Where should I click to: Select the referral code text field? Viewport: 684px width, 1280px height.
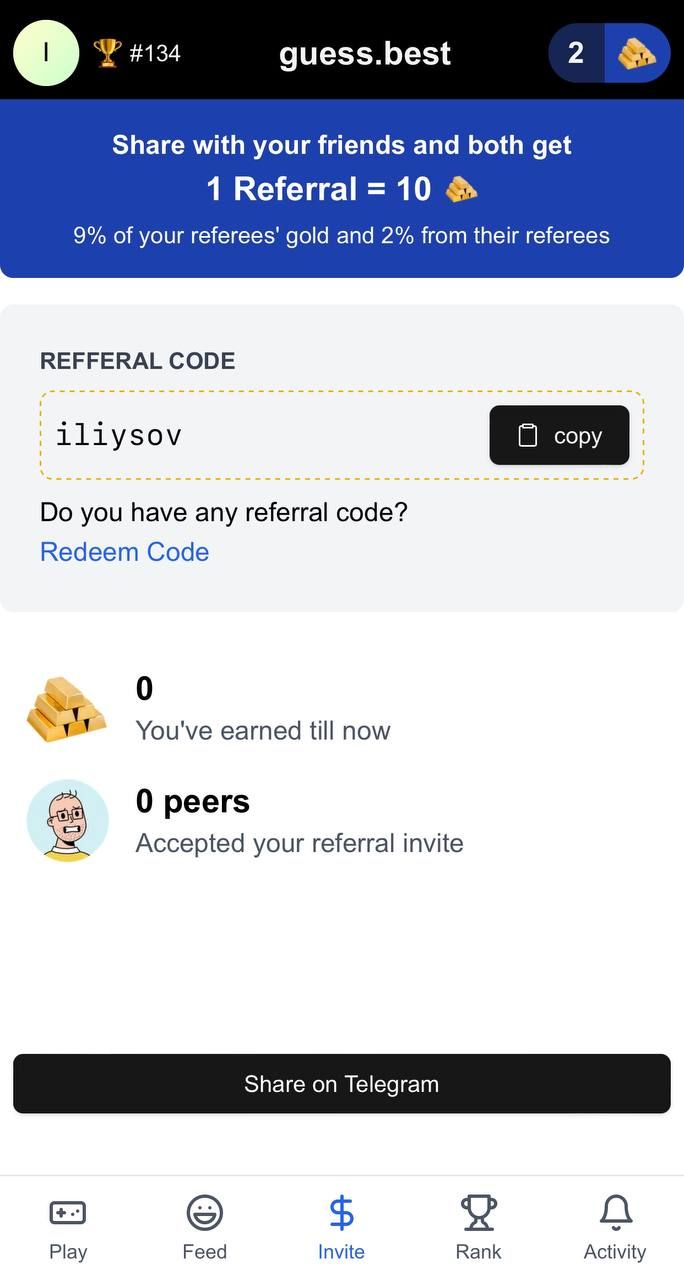click(x=250, y=435)
